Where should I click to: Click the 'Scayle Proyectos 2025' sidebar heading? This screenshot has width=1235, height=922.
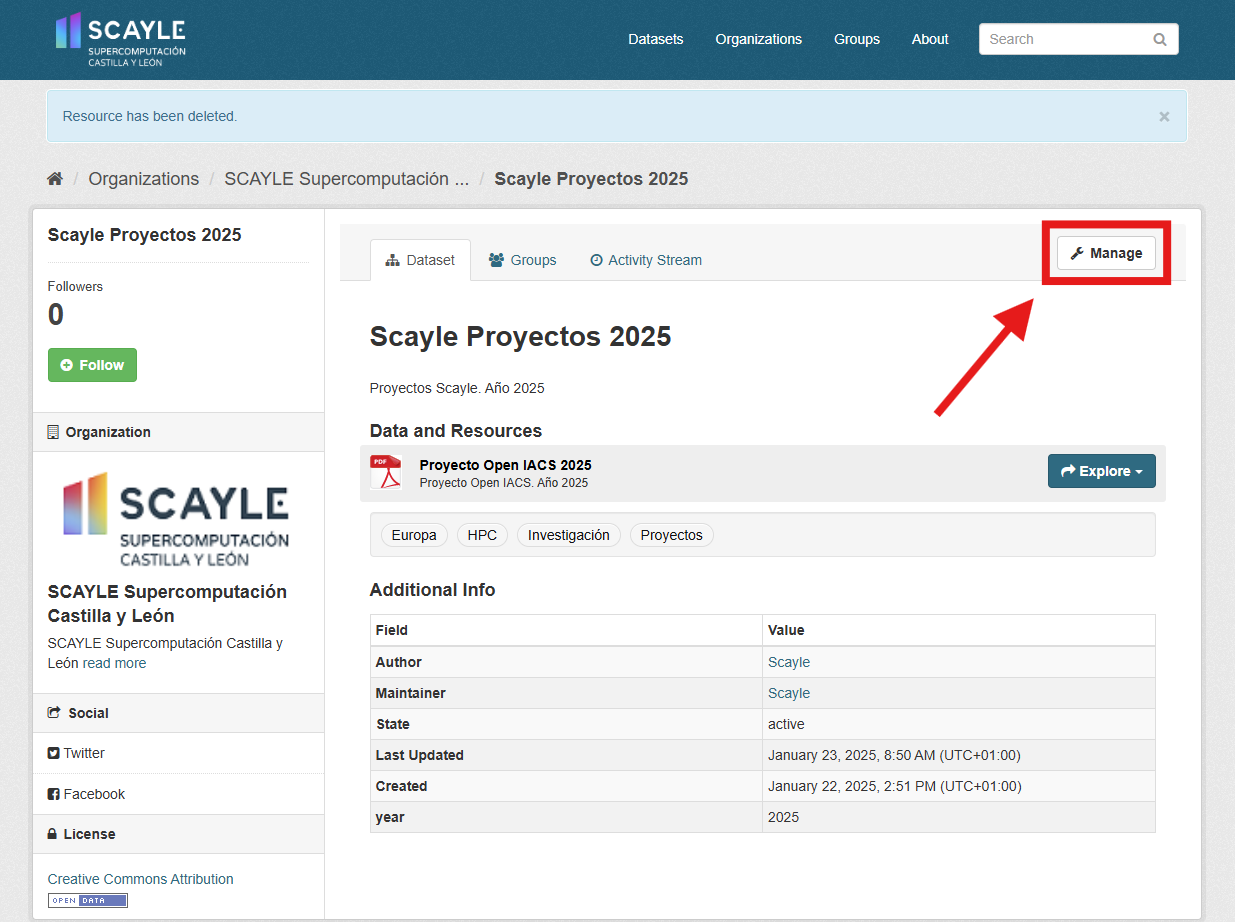pos(145,235)
